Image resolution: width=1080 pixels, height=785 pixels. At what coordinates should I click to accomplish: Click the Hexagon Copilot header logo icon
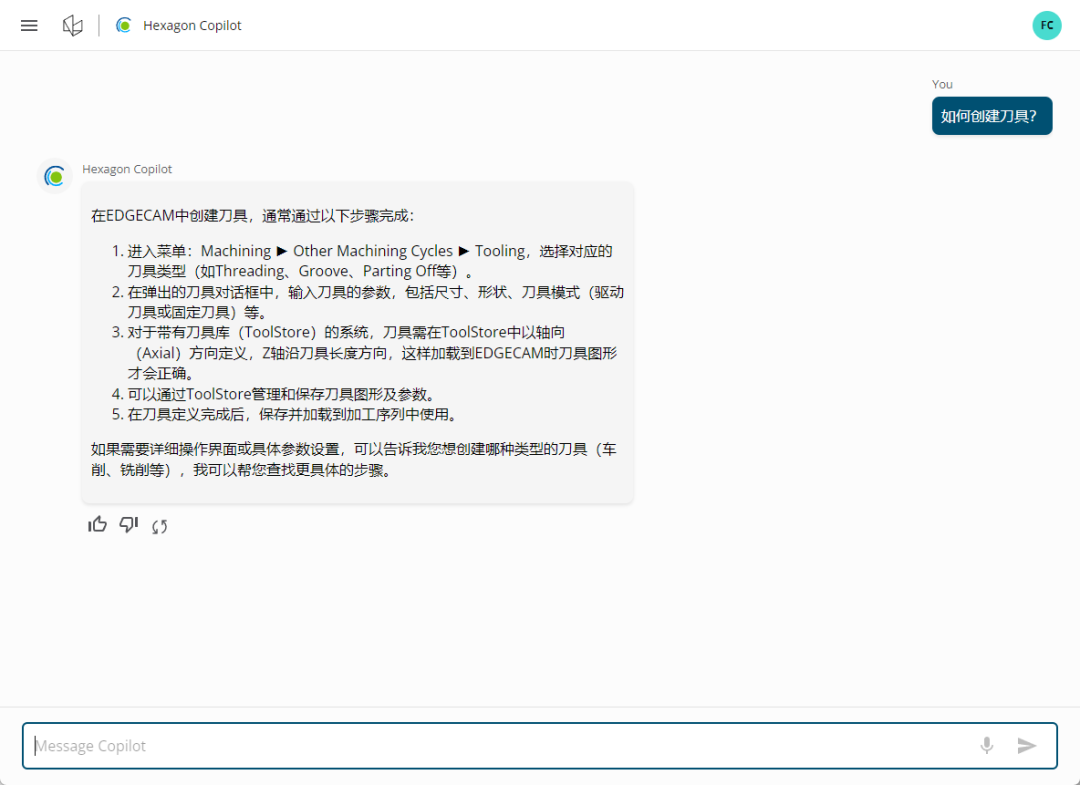click(x=124, y=25)
